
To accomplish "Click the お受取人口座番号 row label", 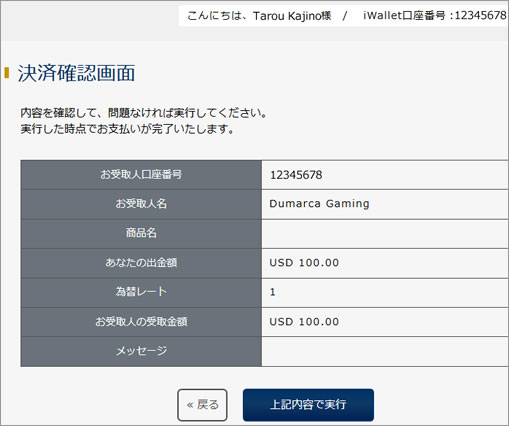I will [x=141, y=174].
